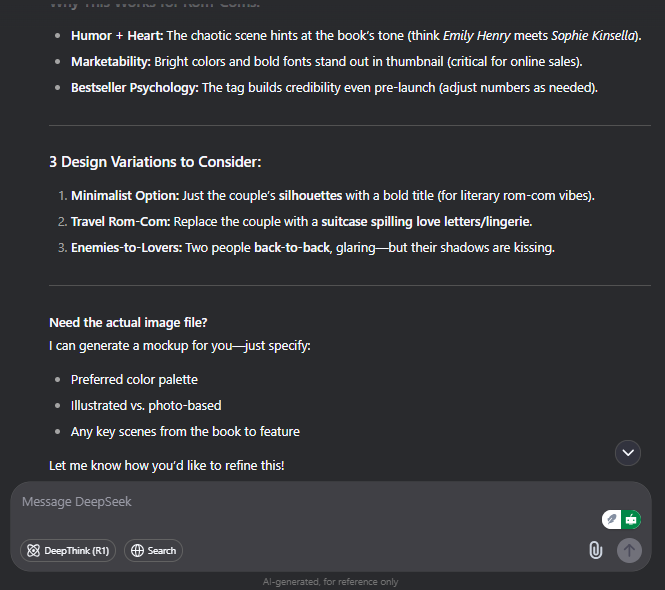Click the 'Preferred color palette' bullet
Screen dimensions: 665x590
tap(134, 379)
